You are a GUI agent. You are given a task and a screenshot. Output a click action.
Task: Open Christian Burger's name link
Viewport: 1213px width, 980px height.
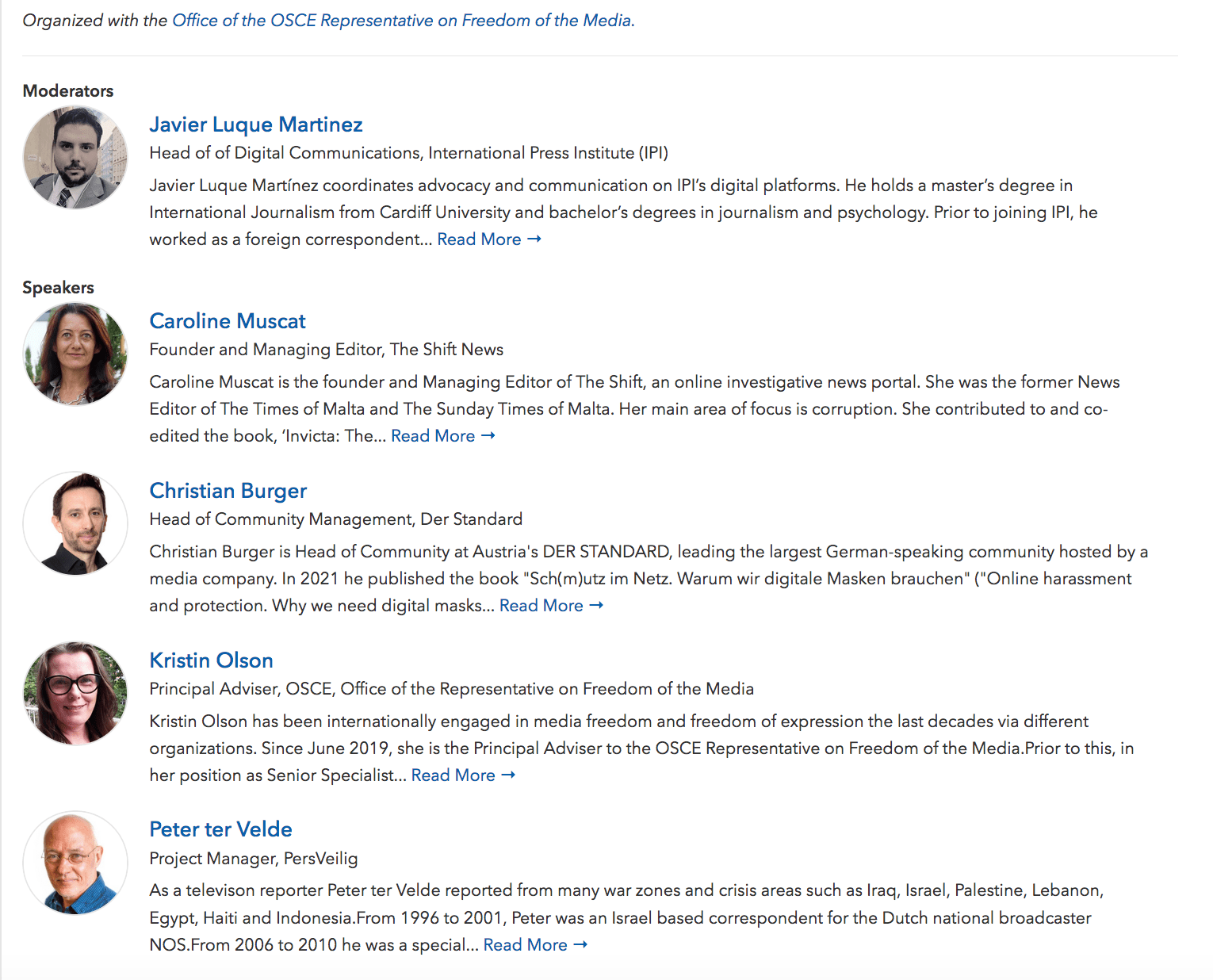click(x=228, y=491)
